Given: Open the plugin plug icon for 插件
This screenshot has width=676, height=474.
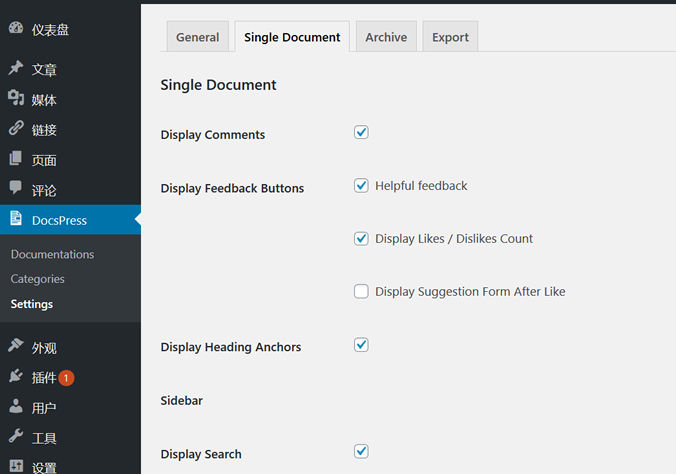Looking at the screenshot, I should tap(16, 376).
